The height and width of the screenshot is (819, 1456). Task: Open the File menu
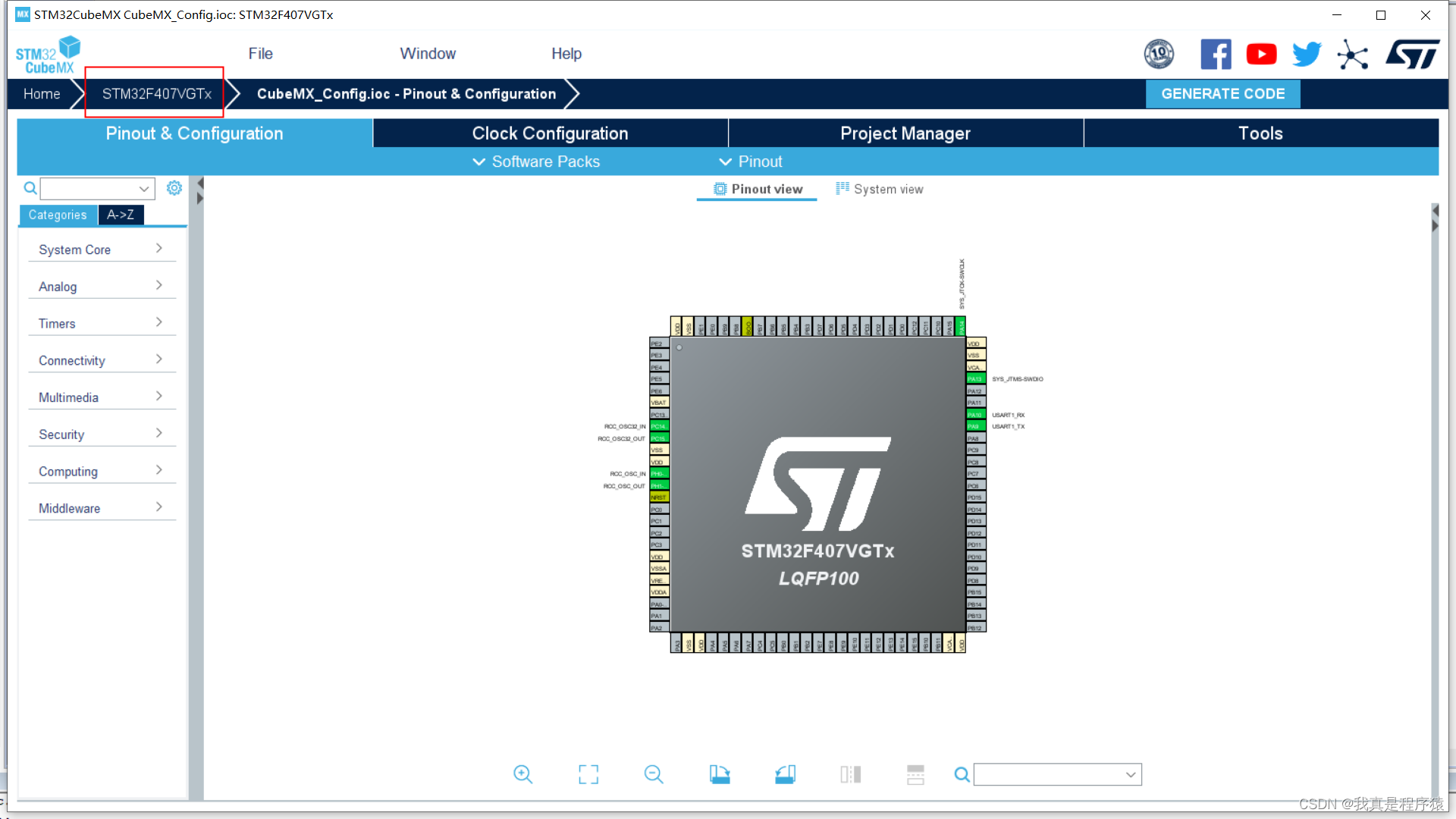click(x=260, y=54)
